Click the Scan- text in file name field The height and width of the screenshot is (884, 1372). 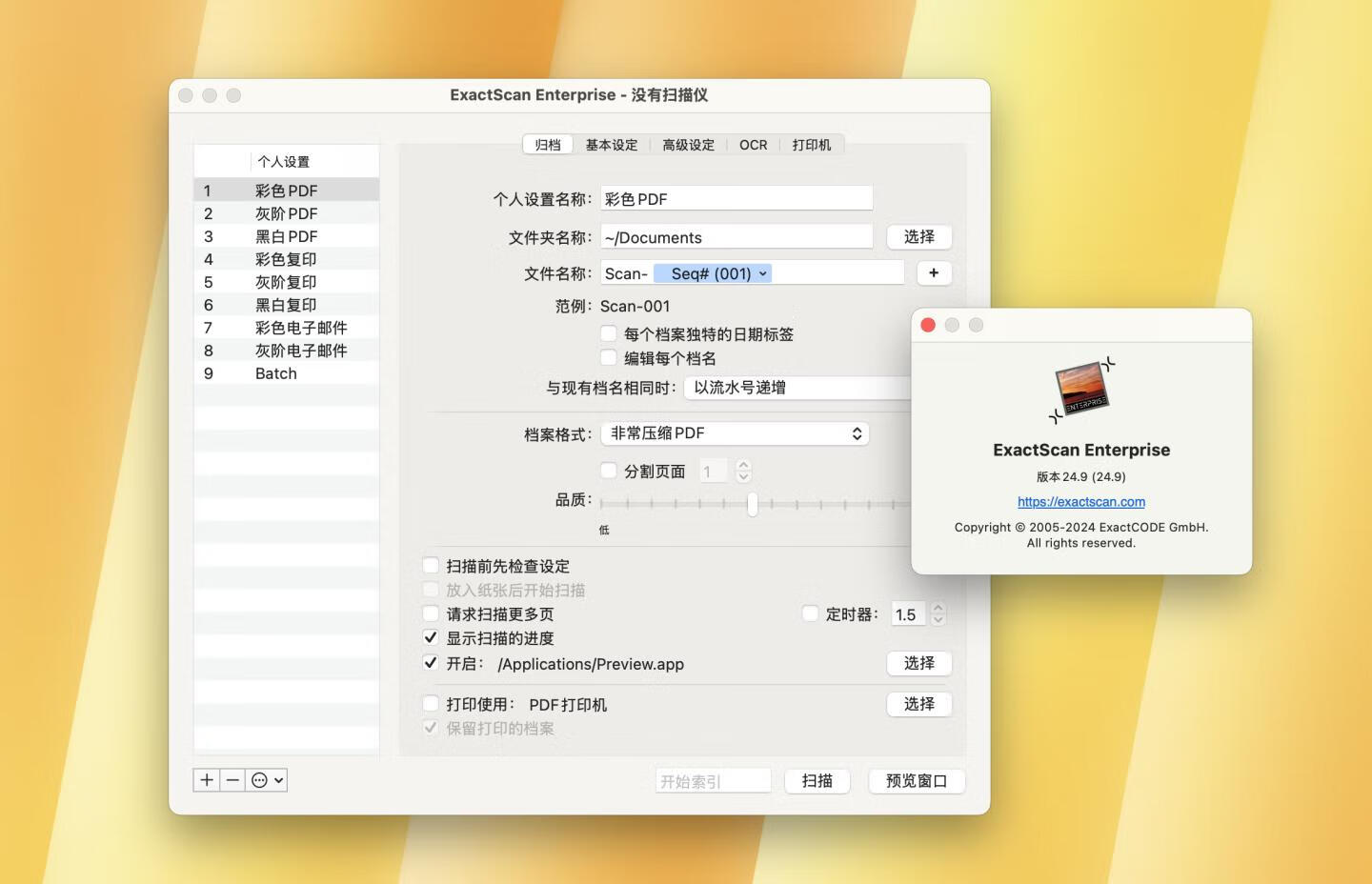click(x=626, y=273)
